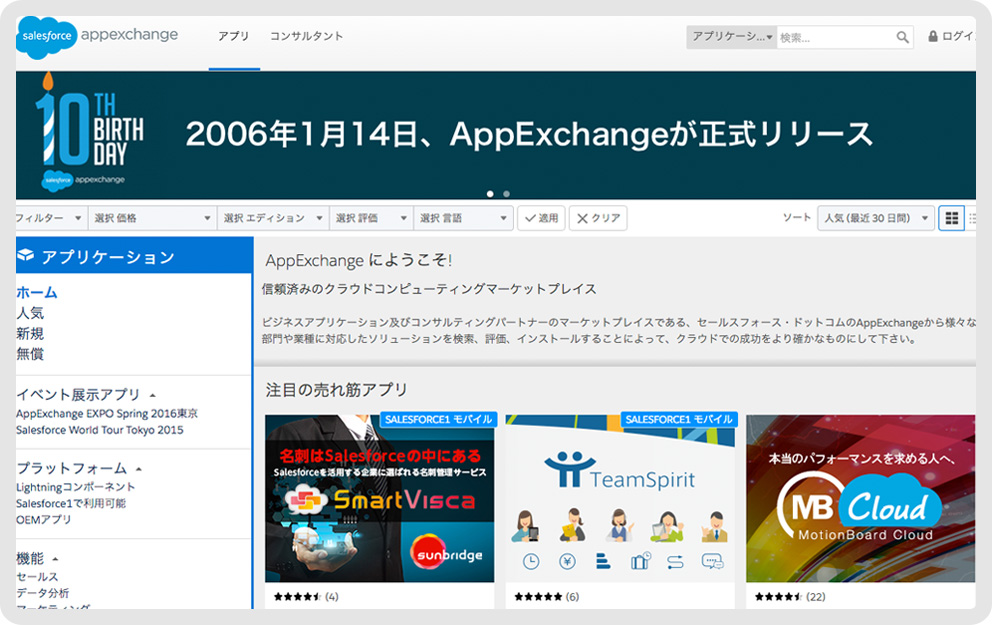This screenshot has width=992, height=625.
Task: Click the TeamSpirit clock icon
Action: (x=531, y=561)
